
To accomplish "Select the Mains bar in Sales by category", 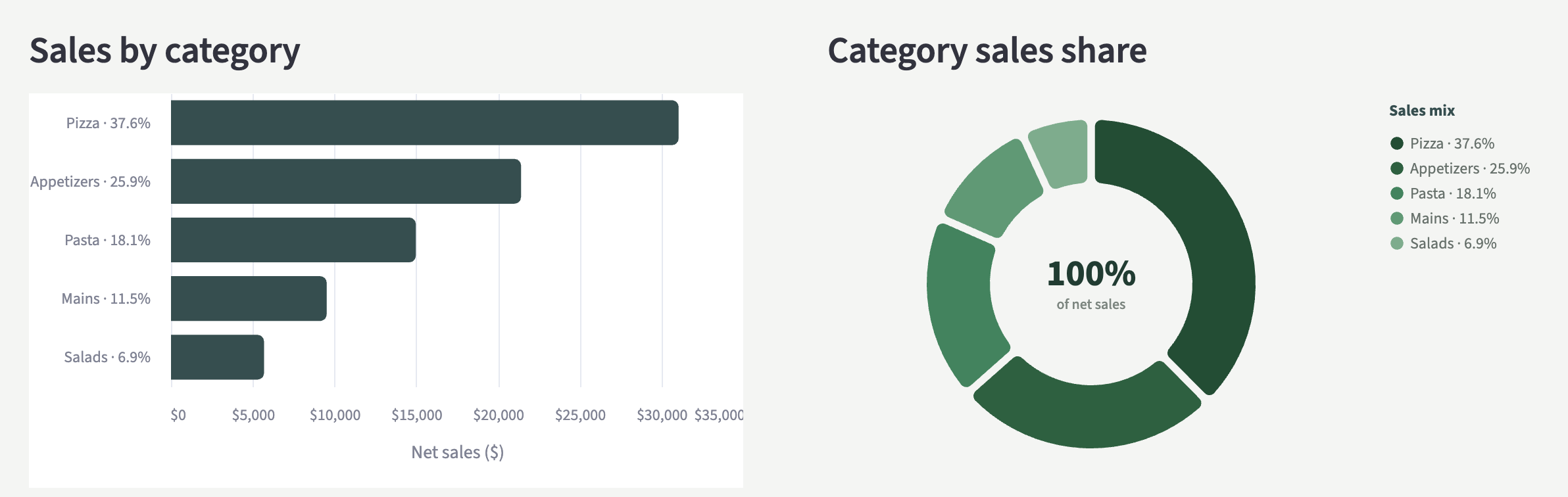I will pos(249,298).
